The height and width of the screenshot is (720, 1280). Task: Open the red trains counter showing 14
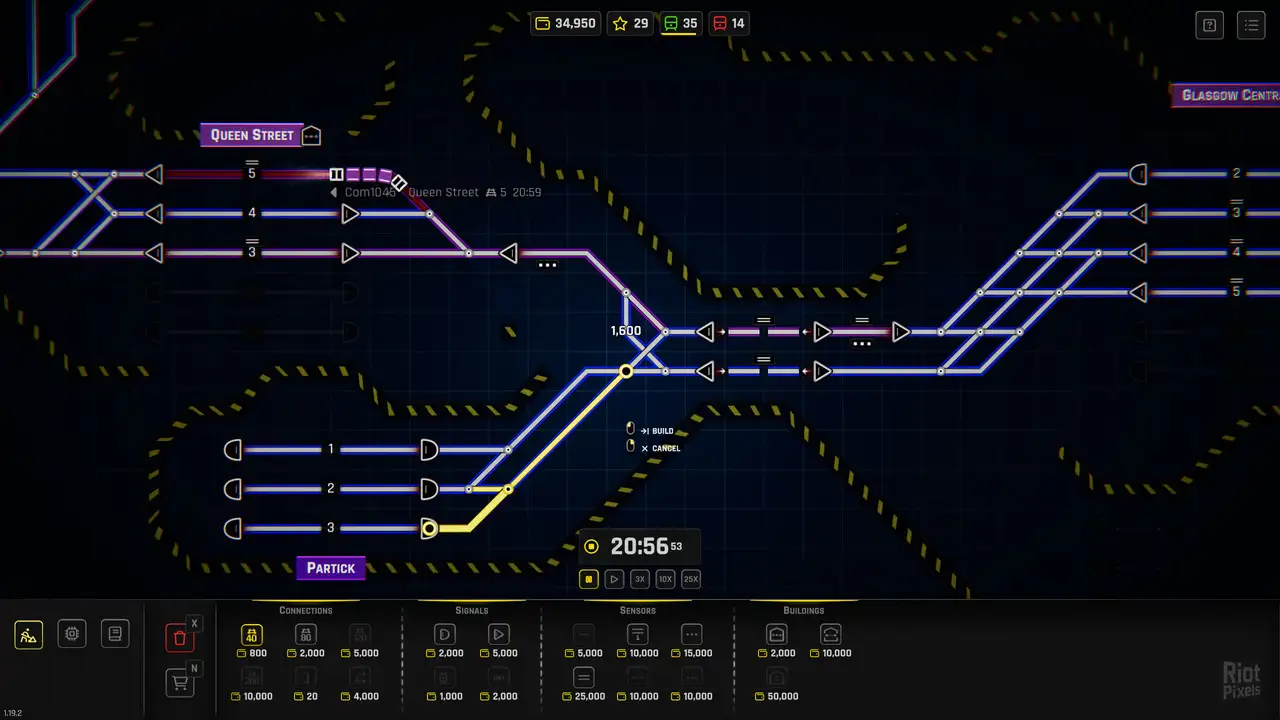729,23
